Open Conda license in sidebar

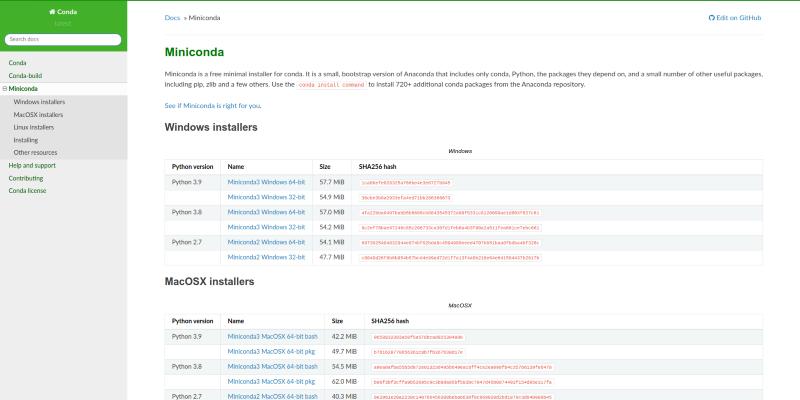[x=27, y=190]
